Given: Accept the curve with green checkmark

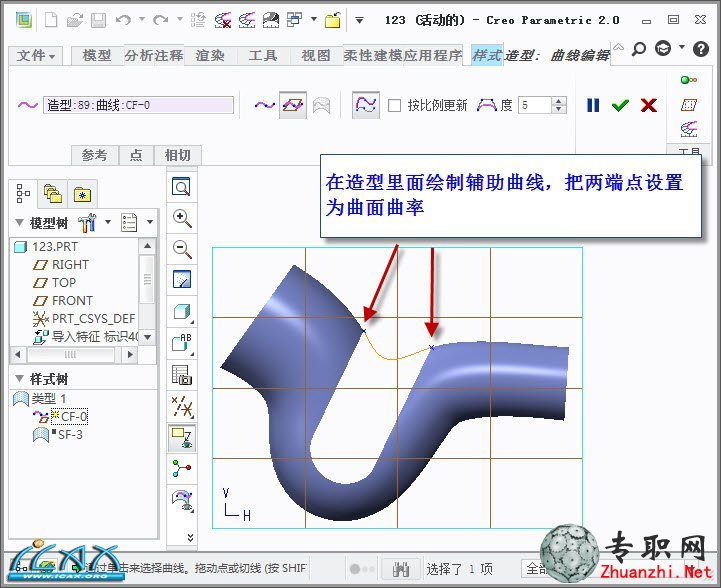Looking at the screenshot, I should [620, 105].
